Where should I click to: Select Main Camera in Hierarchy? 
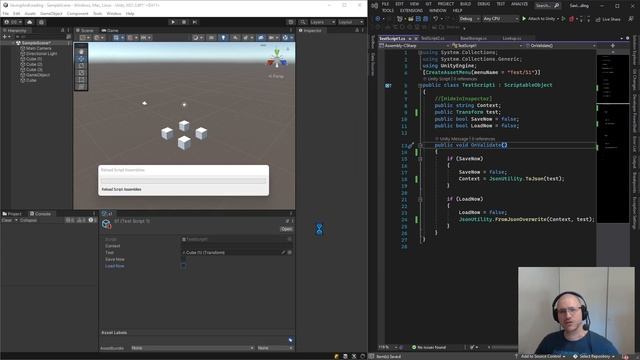[38, 48]
